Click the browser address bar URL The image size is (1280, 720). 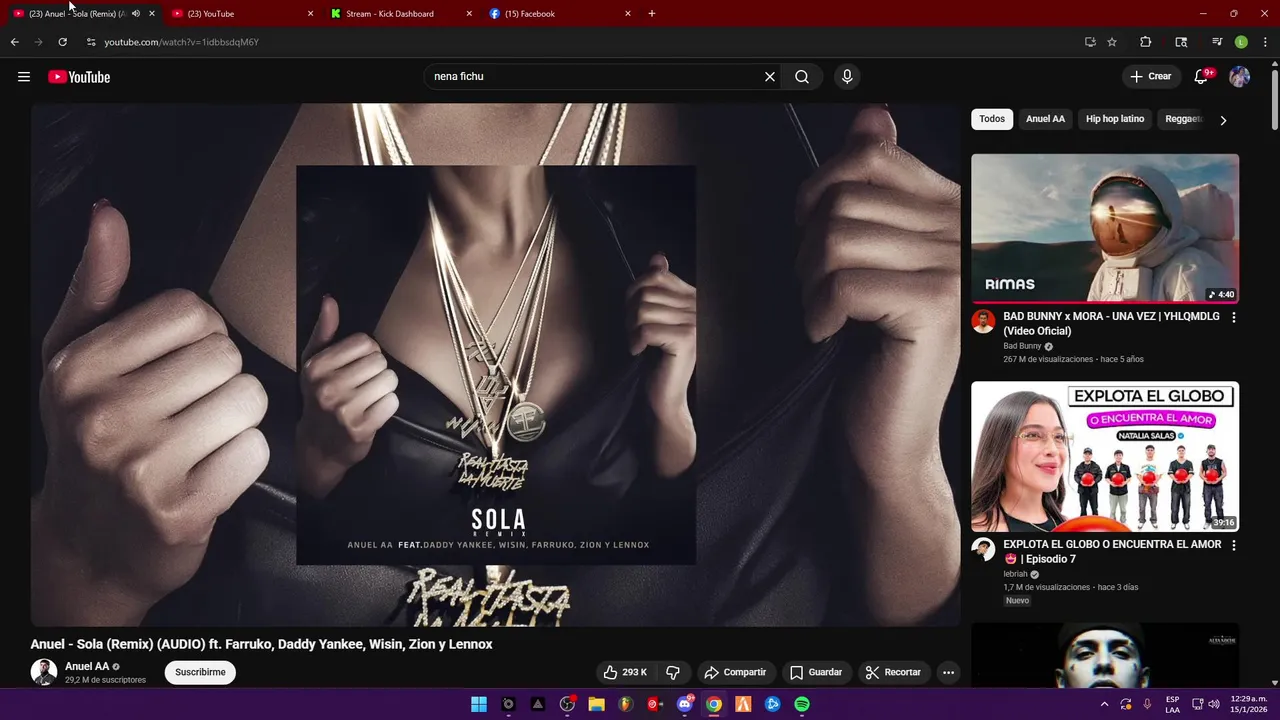(x=181, y=42)
